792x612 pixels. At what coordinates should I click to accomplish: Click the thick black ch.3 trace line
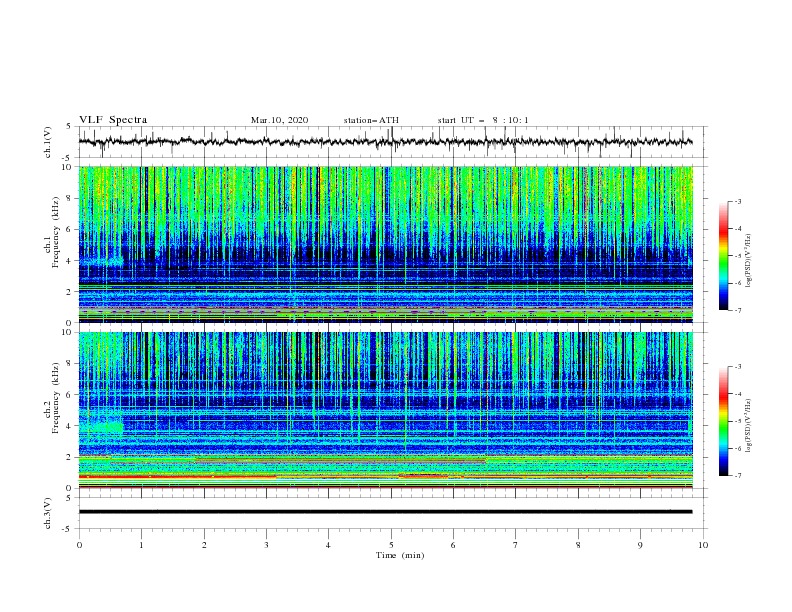(386, 512)
